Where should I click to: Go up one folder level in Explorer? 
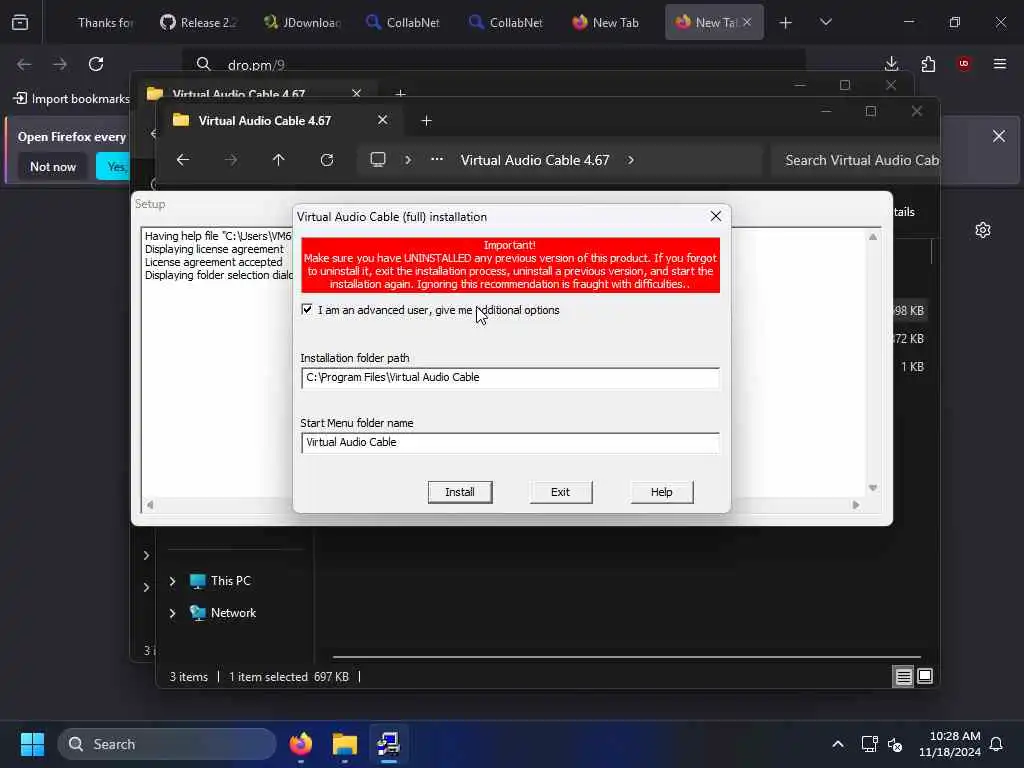(x=279, y=160)
